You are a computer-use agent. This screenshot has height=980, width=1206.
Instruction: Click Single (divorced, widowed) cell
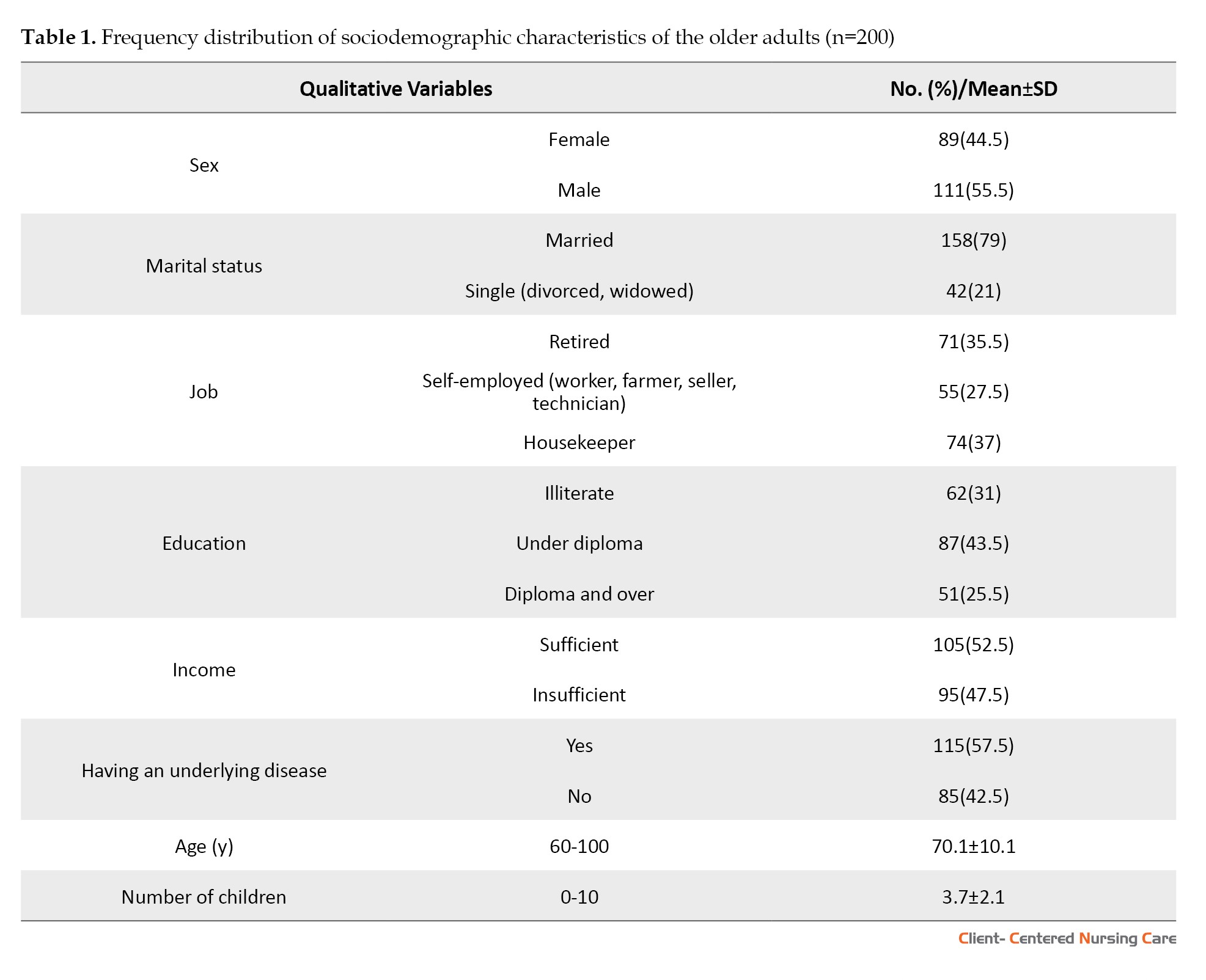pyautogui.click(x=579, y=291)
